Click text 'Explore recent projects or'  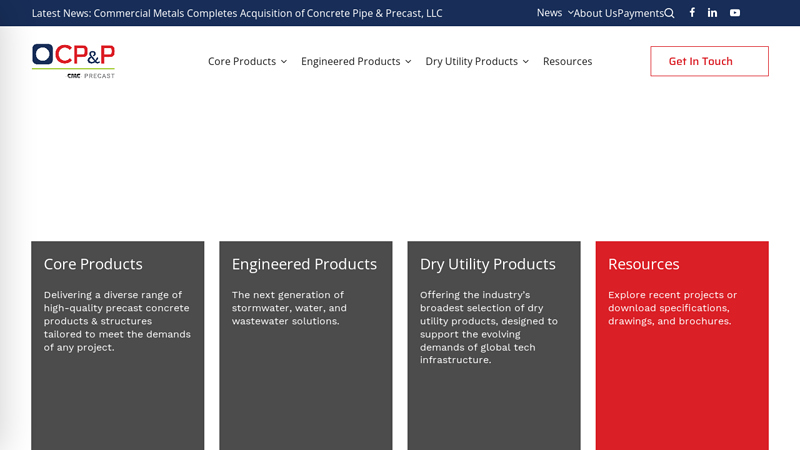672,295
